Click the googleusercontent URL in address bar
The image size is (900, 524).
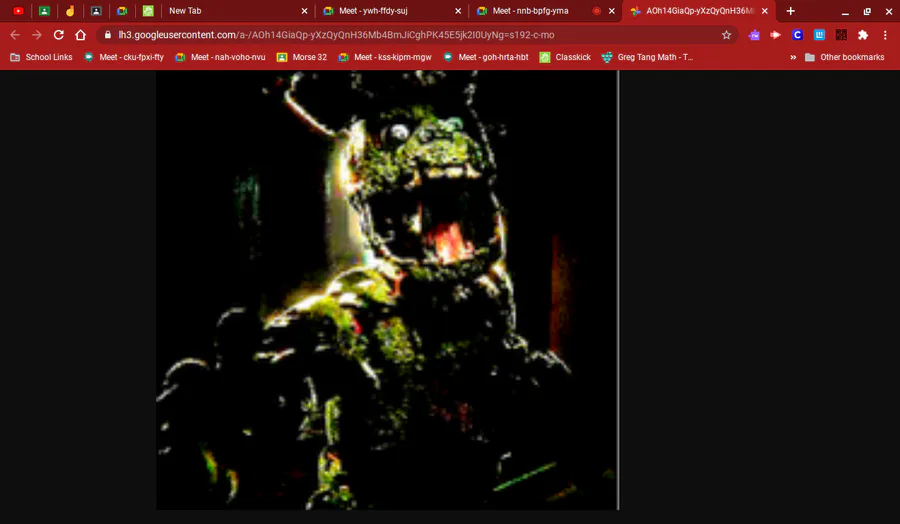click(336, 35)
